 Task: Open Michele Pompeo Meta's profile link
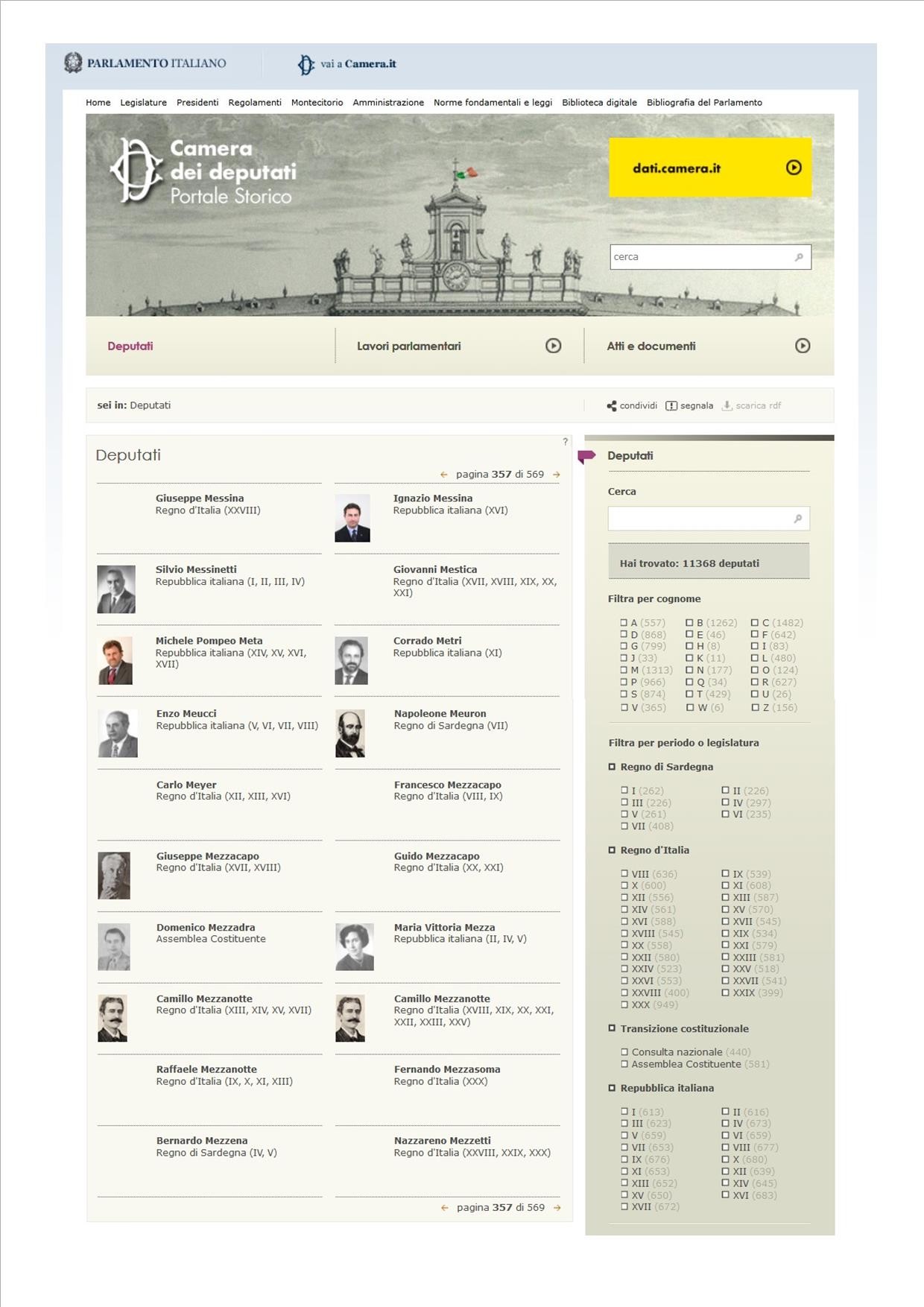tap(209, 641)
